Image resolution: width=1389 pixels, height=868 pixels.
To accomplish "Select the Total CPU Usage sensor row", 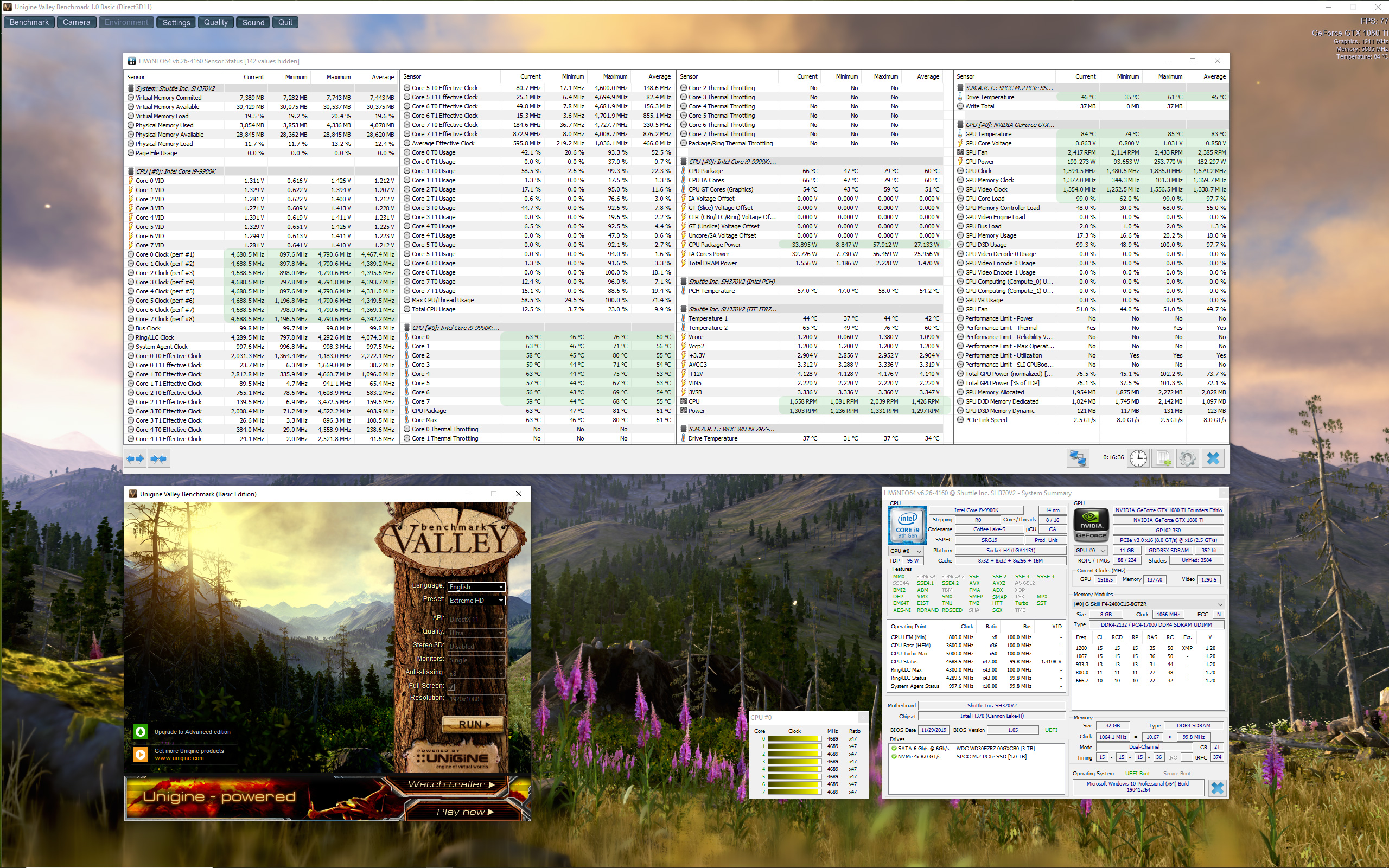I will pyautogui.click(x=538, y=309).
